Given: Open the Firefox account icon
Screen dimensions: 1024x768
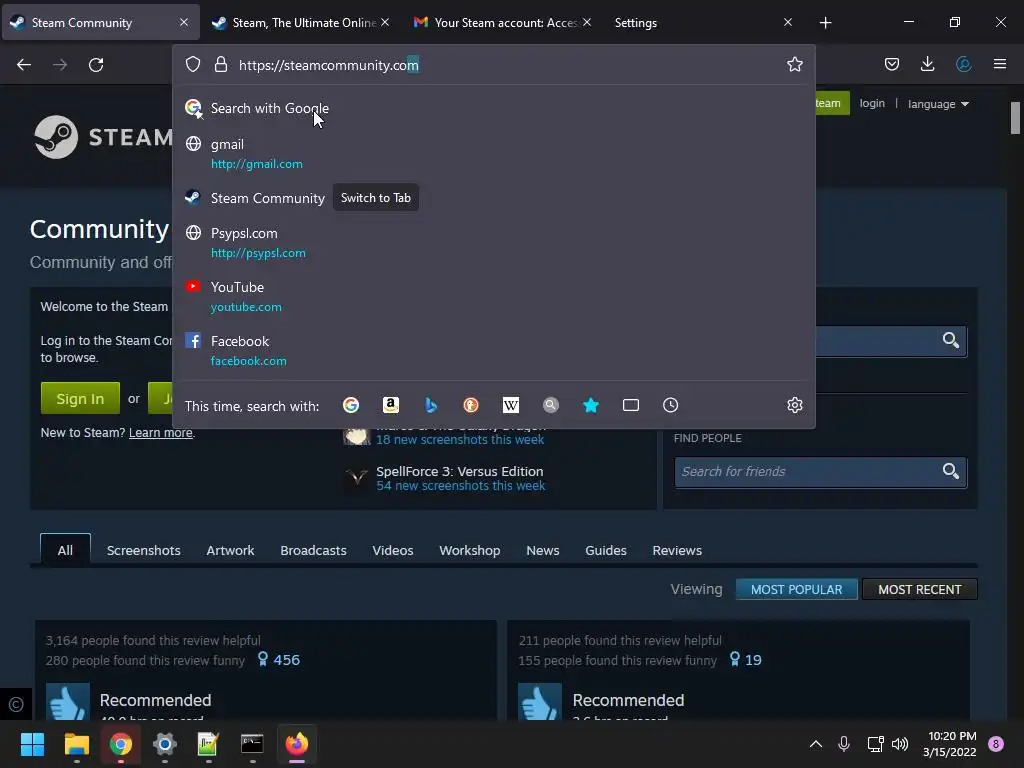Looking at the screenshot, I should pos(963,64).
